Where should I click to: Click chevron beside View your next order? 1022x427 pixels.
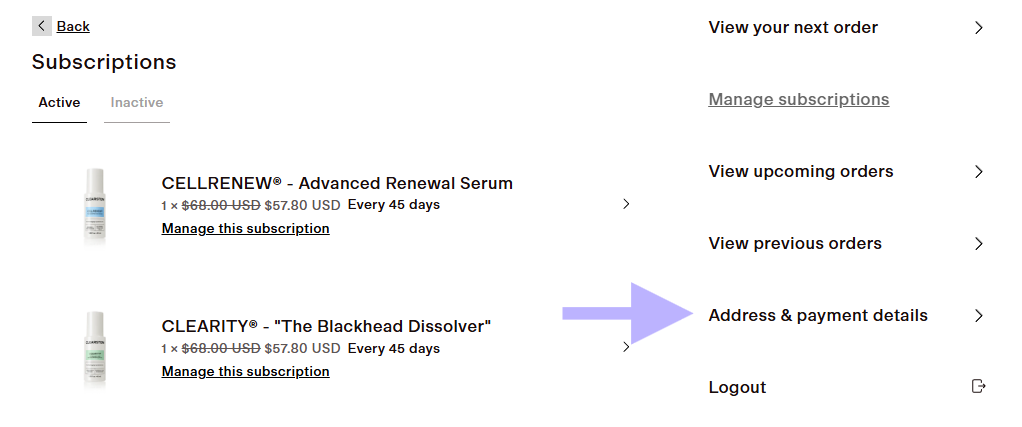point(979,28)
